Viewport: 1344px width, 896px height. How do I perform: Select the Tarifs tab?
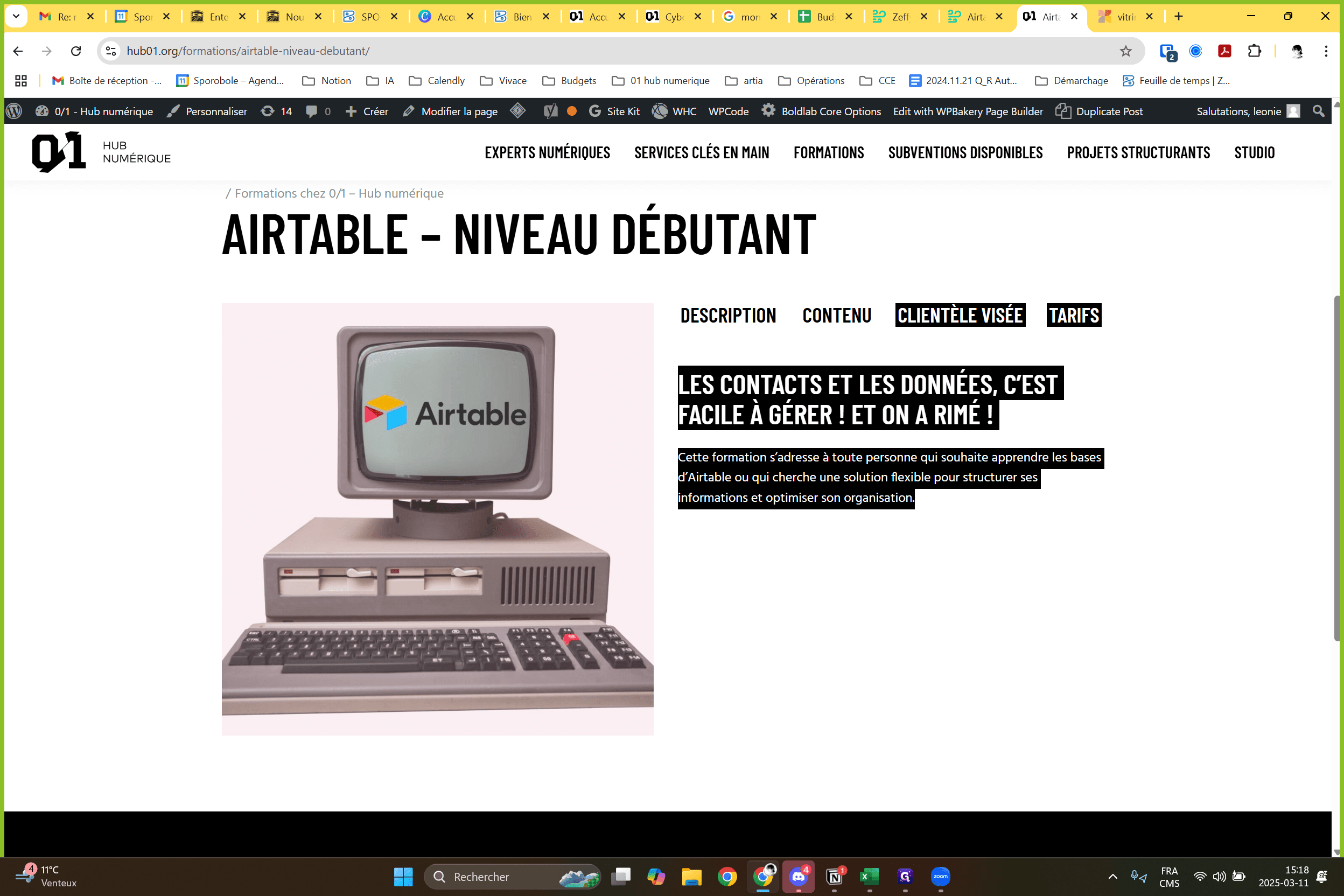point(1074,316)
